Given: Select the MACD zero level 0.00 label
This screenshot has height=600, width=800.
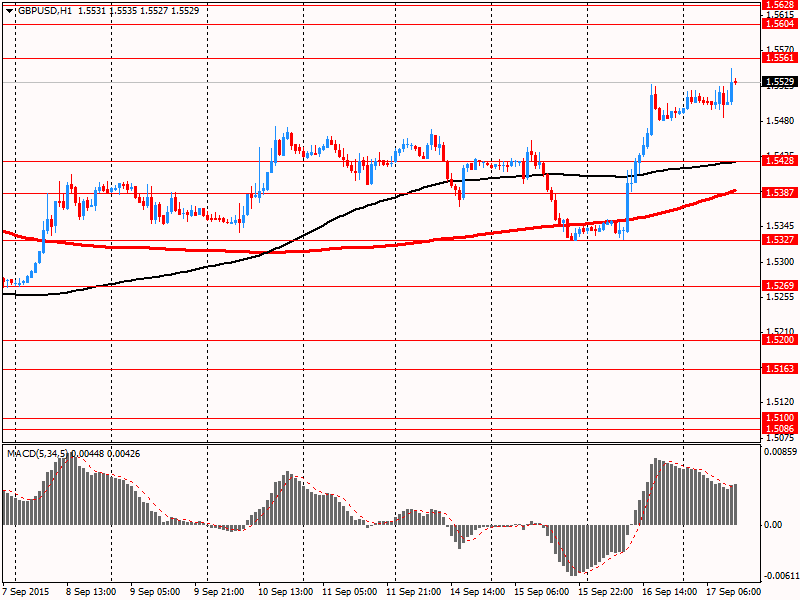Looking at the screenshot, I should pyautogui.click(x=773, y=524).
